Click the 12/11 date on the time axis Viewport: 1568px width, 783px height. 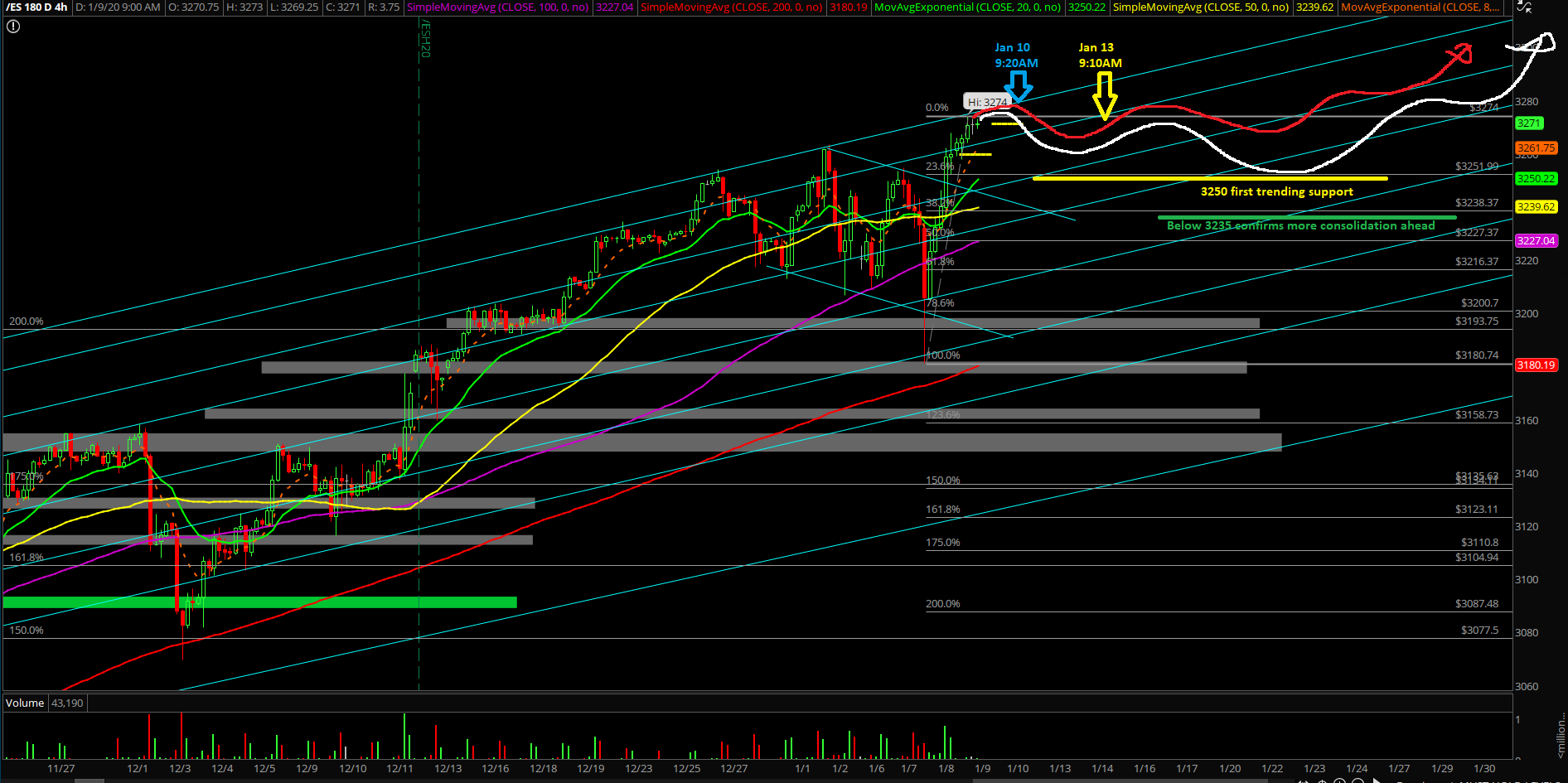click(x=399, y=769)
